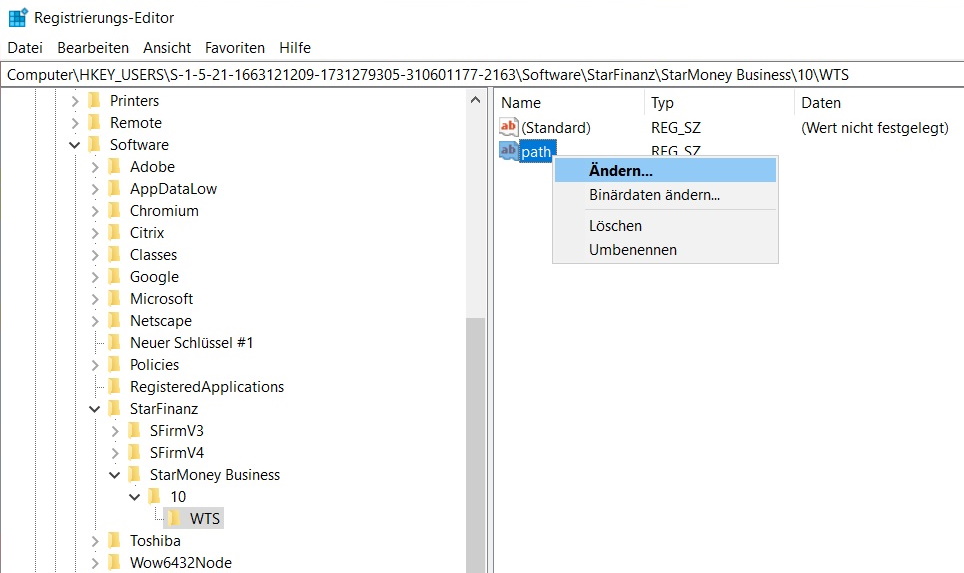Collapse the key named 10
Viewport: 964px width, 573px height.
point(134,497)
